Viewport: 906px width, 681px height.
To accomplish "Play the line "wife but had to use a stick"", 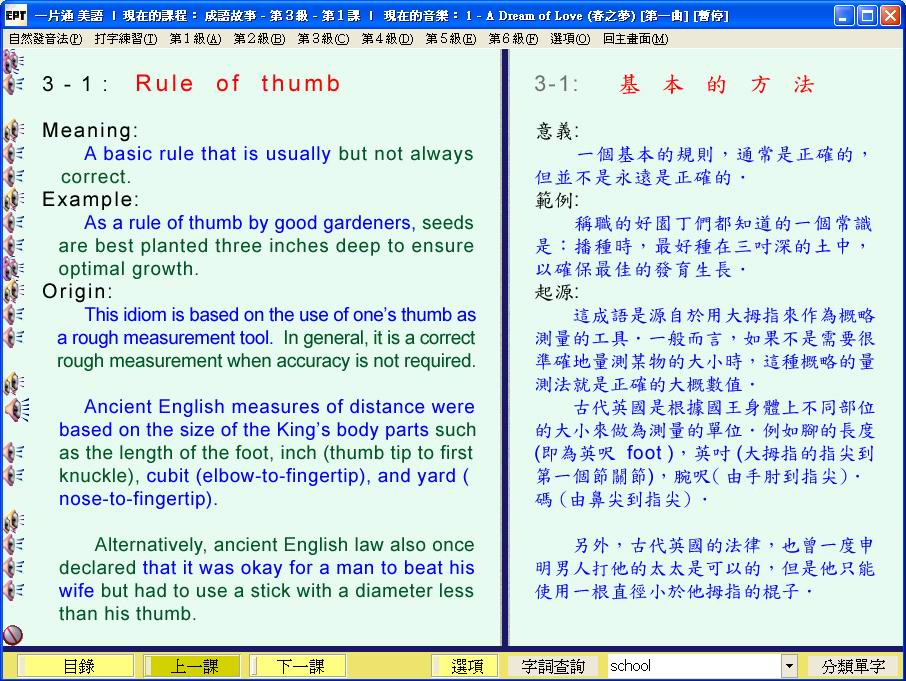I will click(x=13, y=591).
